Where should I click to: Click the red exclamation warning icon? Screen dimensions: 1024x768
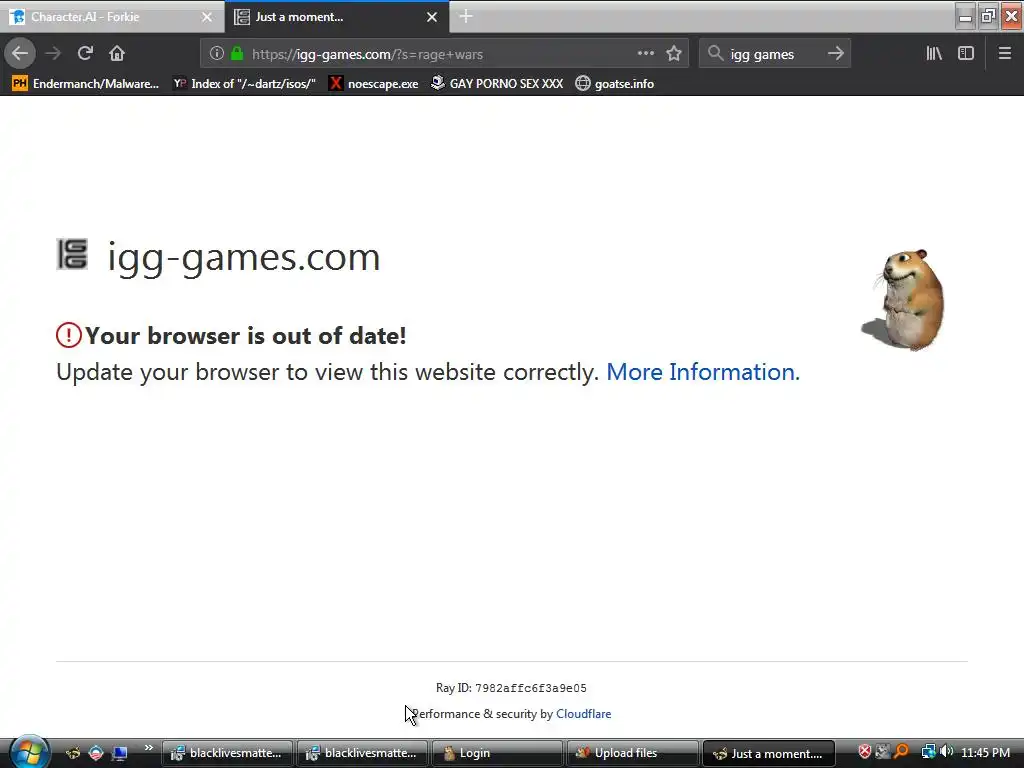[69, 335]
